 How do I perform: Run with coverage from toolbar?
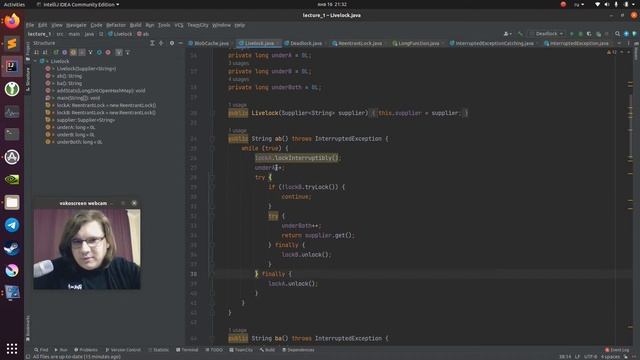pos(589,34)
